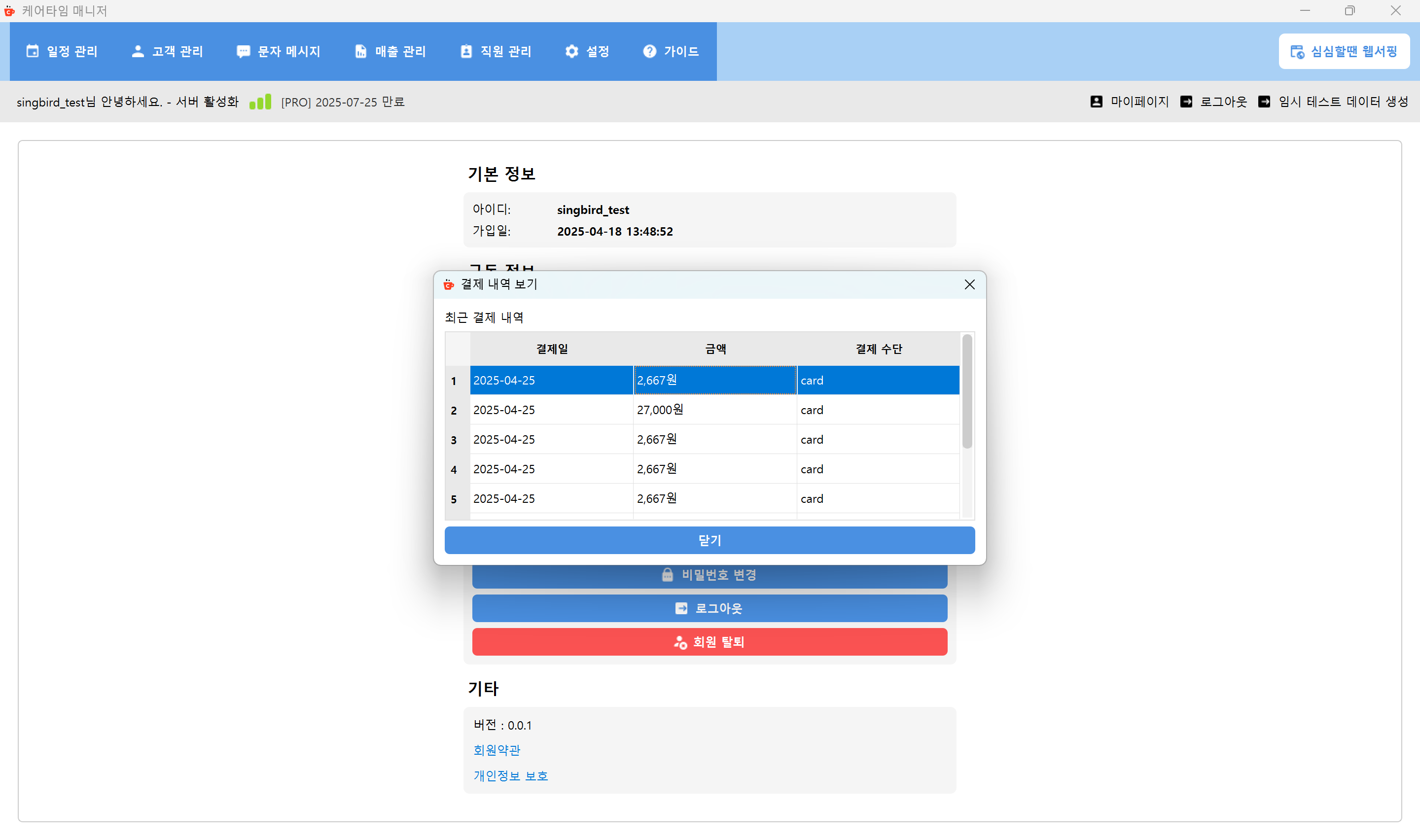Close the 결제 내역 보기 dialog

coord(969,285)
